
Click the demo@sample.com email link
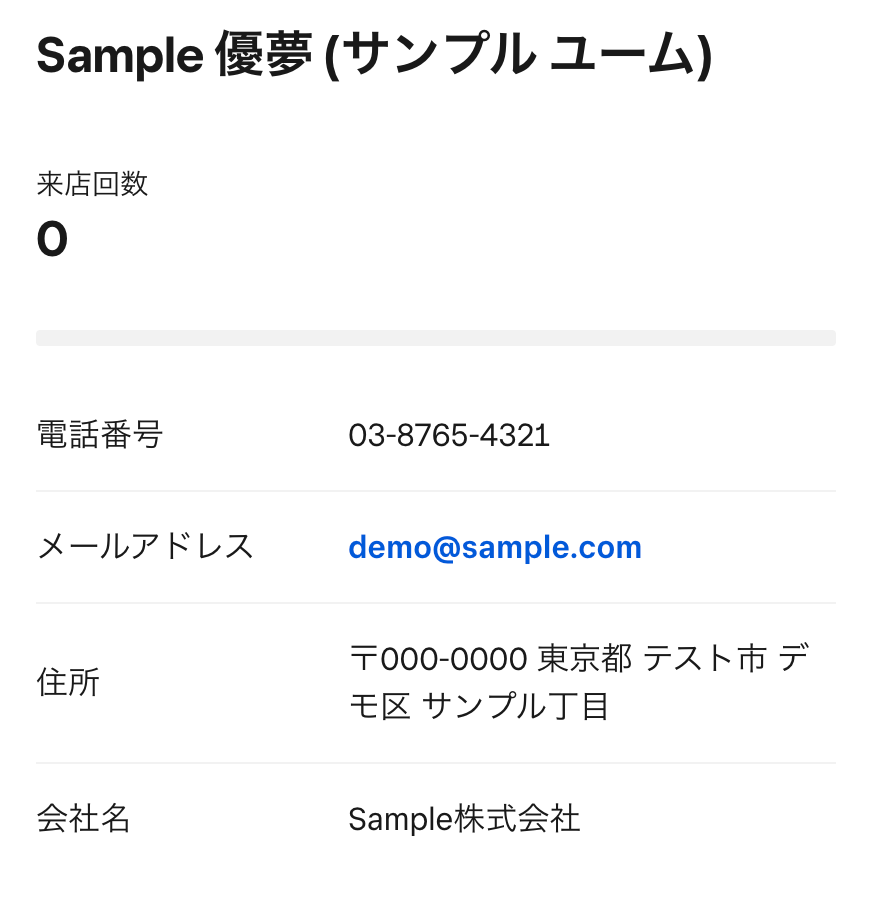point(494,547)
